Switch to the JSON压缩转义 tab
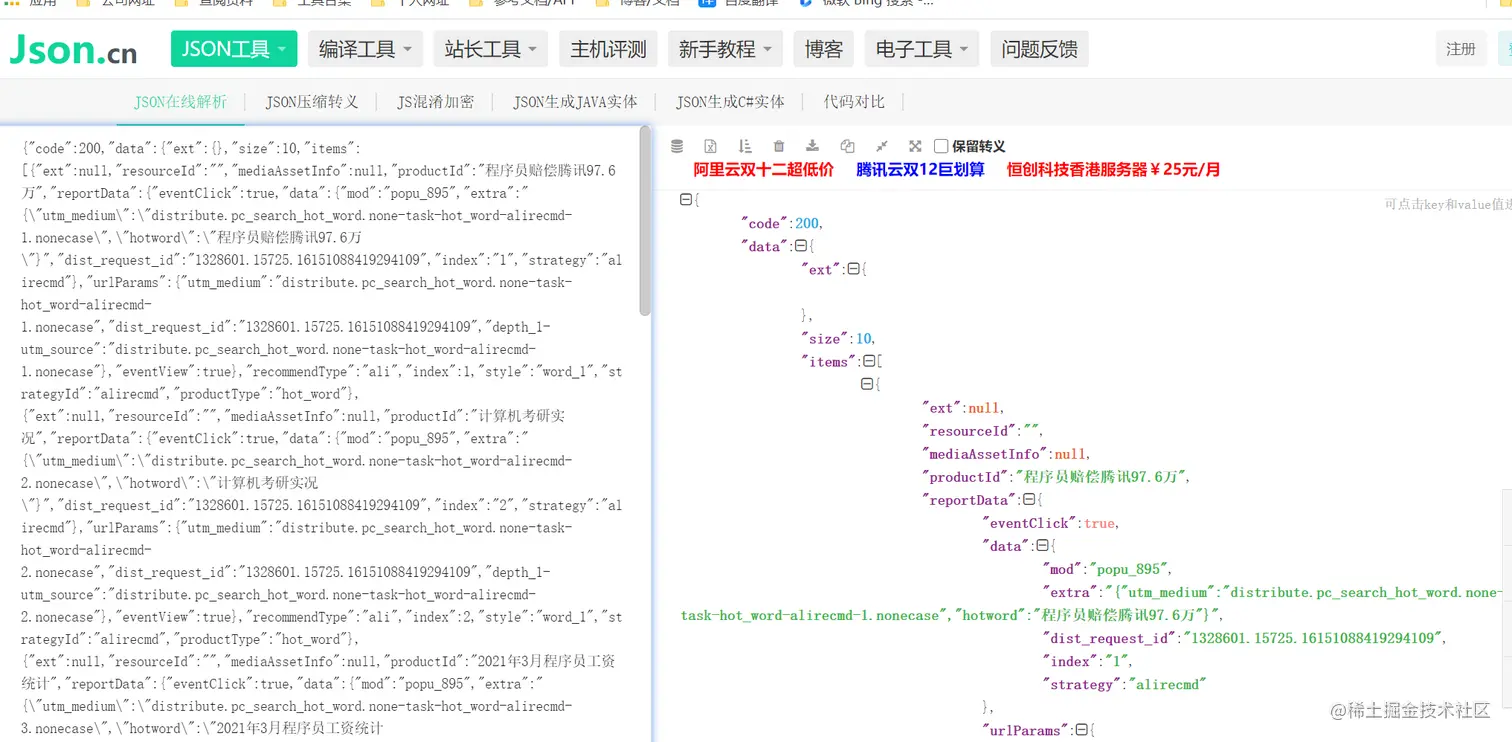The width and height of the screenshot is (1512, 742). (x=312, y=101)
